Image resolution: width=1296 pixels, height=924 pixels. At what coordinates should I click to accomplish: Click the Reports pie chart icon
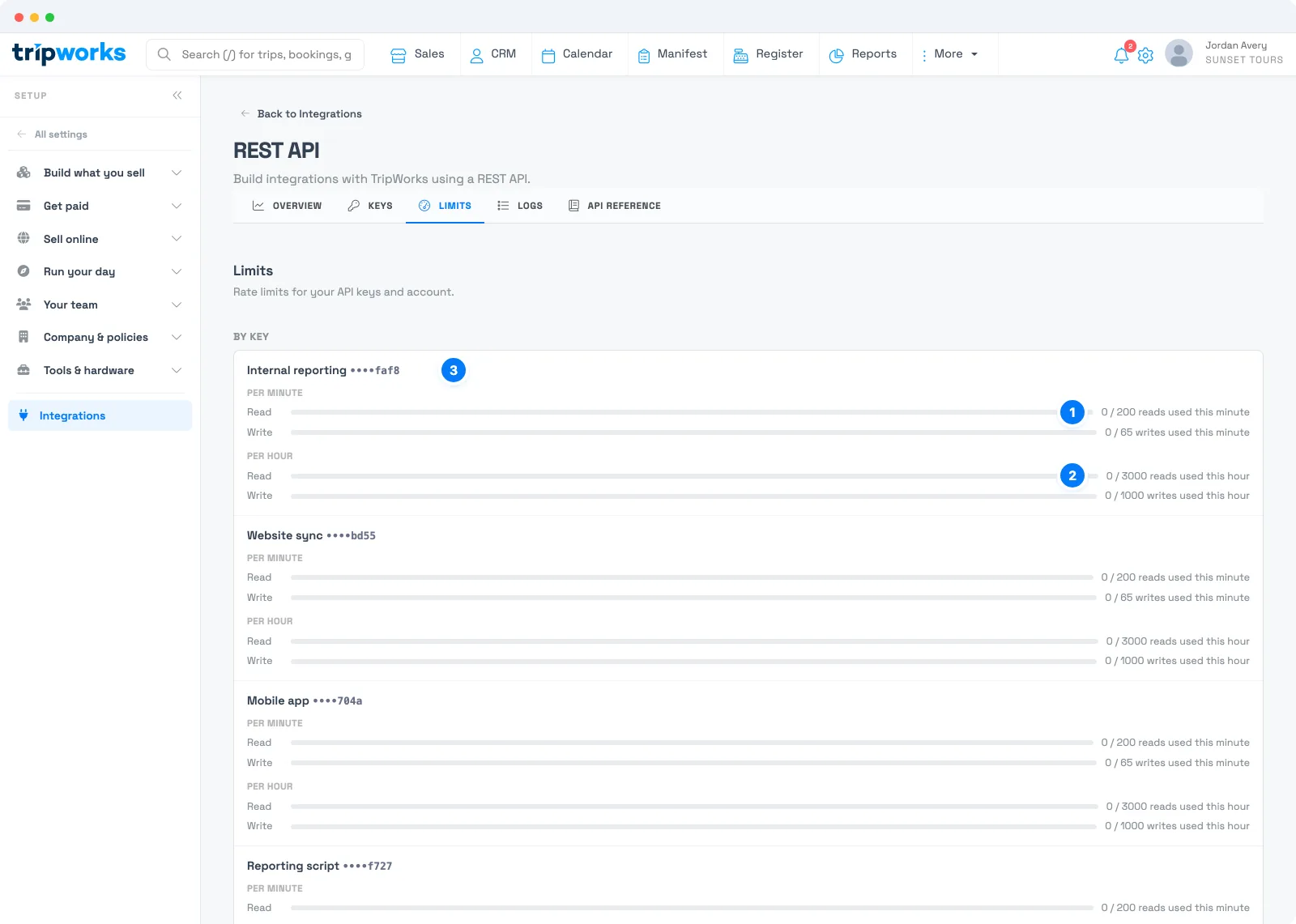(x=837, y=55)
